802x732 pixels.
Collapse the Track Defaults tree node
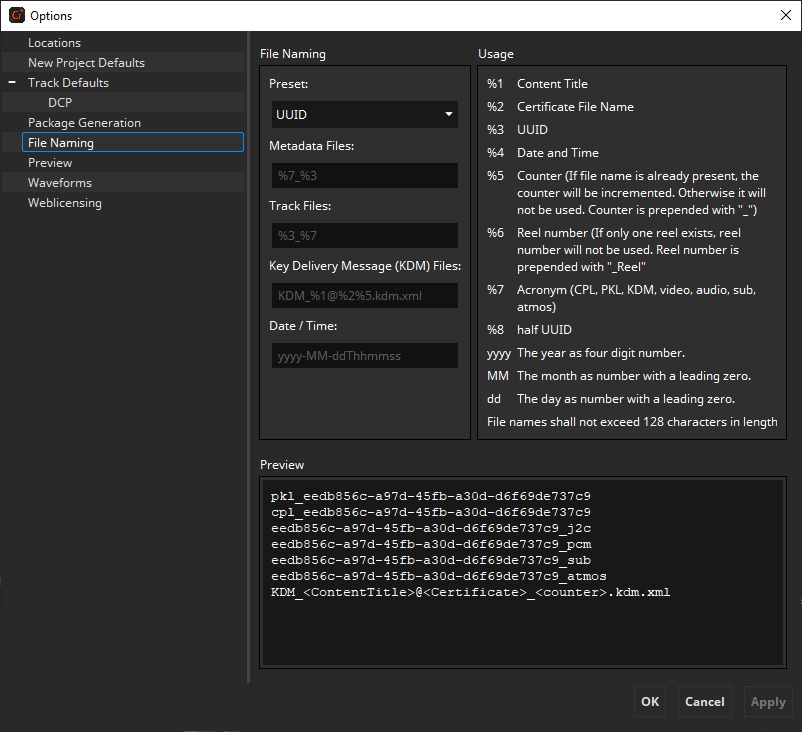[x=12, y=83]
